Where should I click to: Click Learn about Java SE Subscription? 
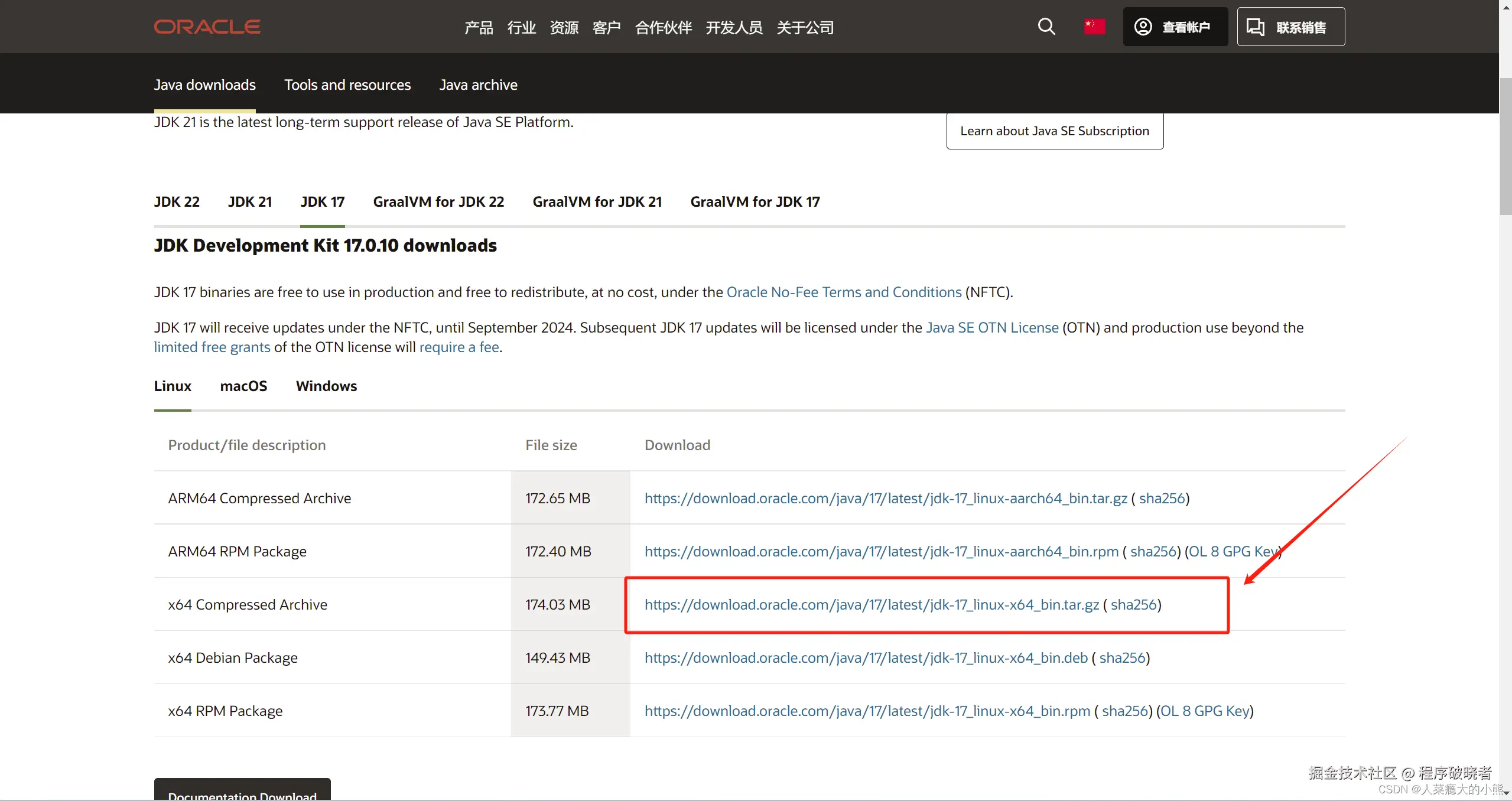(x=1054, y=131)
